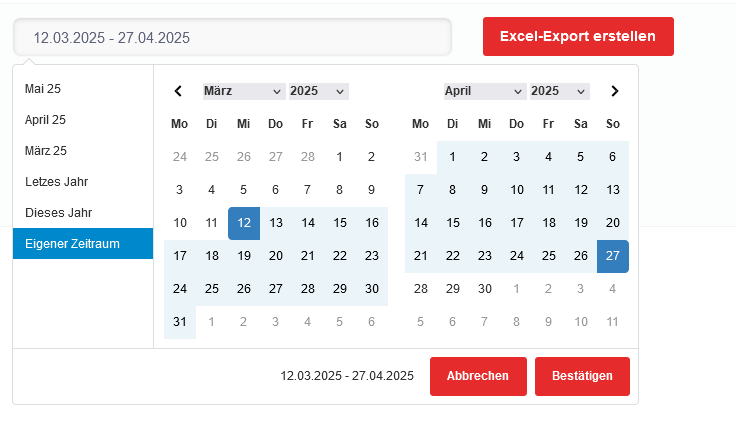Click the Excel-Export erstellen button

(x=578, y=37)
